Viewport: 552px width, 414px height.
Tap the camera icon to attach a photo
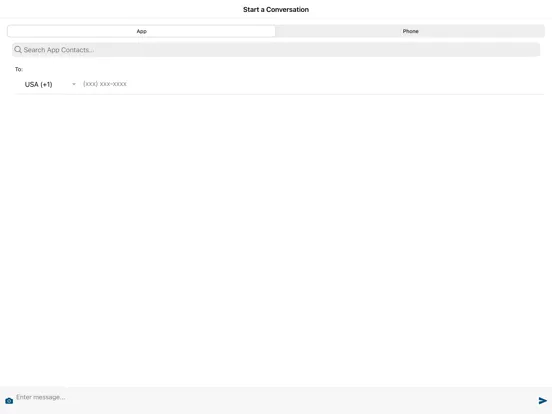point(9,401)
